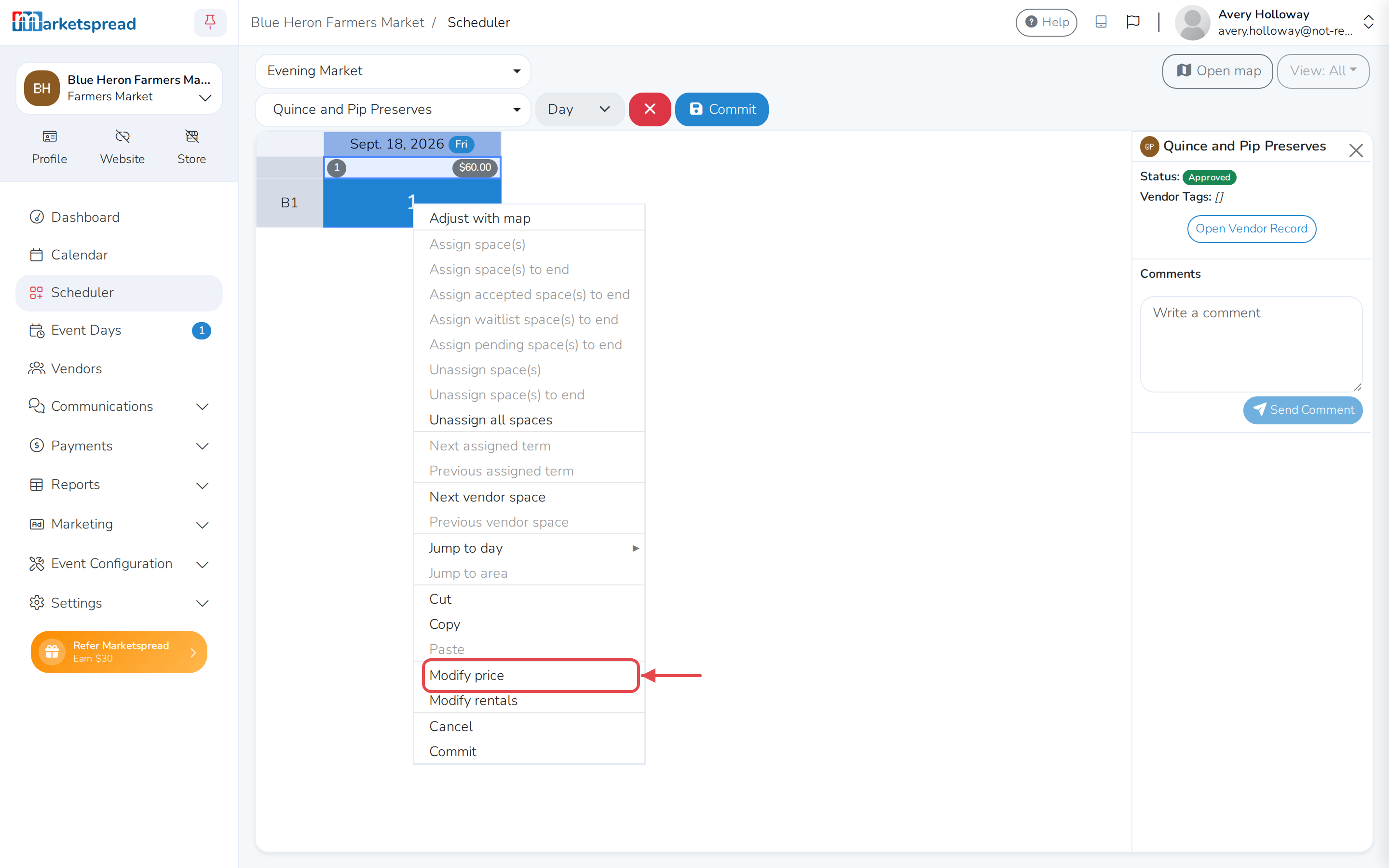Open the Store shortcut icon
This screenshot has width=1389, height=868.
click(191, 148)
